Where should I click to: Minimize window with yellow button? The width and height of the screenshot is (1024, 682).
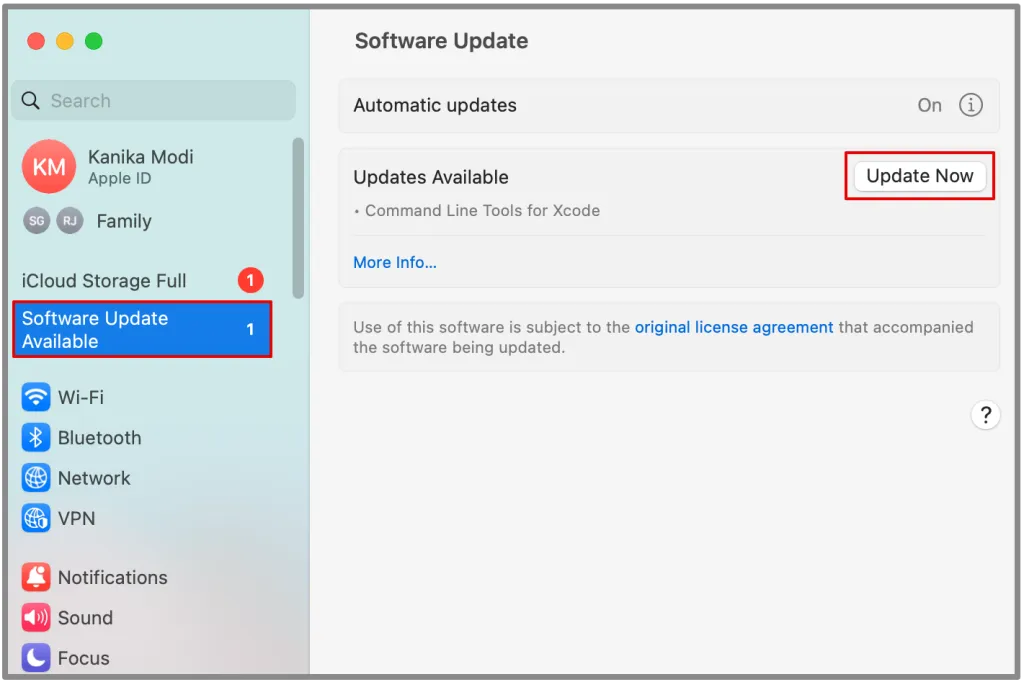click(65, 41)
